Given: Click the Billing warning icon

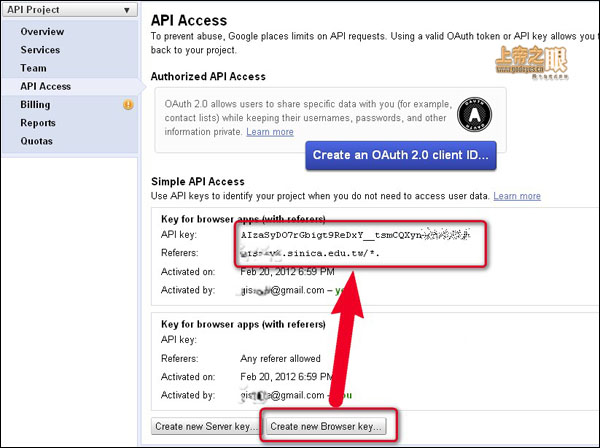Looking at the screenshot, I should coord(128,104).
